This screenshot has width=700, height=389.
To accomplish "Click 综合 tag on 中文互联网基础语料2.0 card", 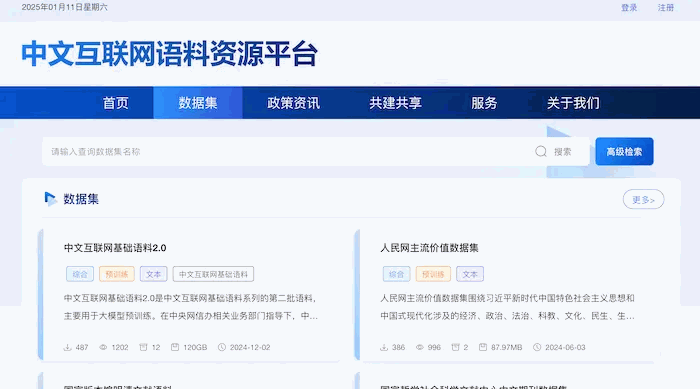I will click(x=80, y=274).
